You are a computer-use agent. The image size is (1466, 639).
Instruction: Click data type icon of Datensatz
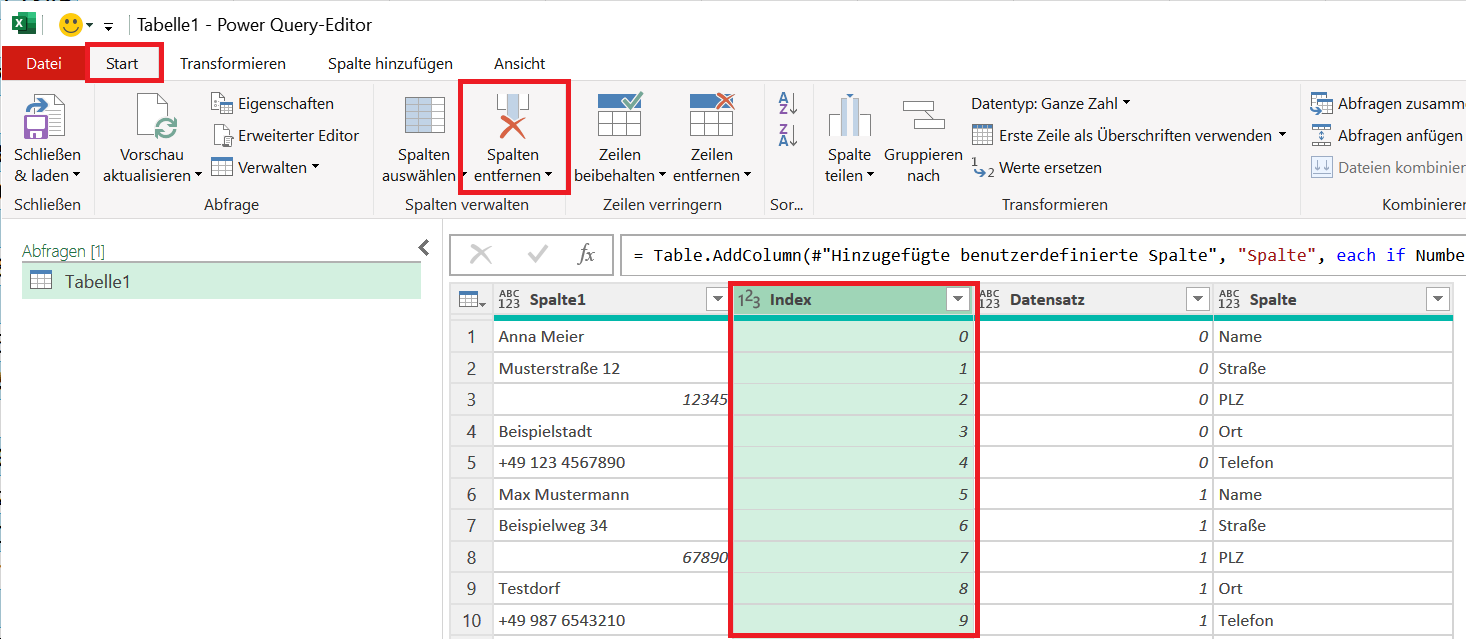click(x=990, y=299)
